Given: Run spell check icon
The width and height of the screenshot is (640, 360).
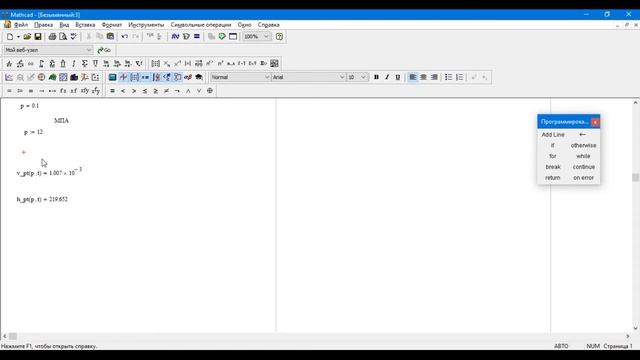Looking at the screenshot, I should (x=73, y=37).
